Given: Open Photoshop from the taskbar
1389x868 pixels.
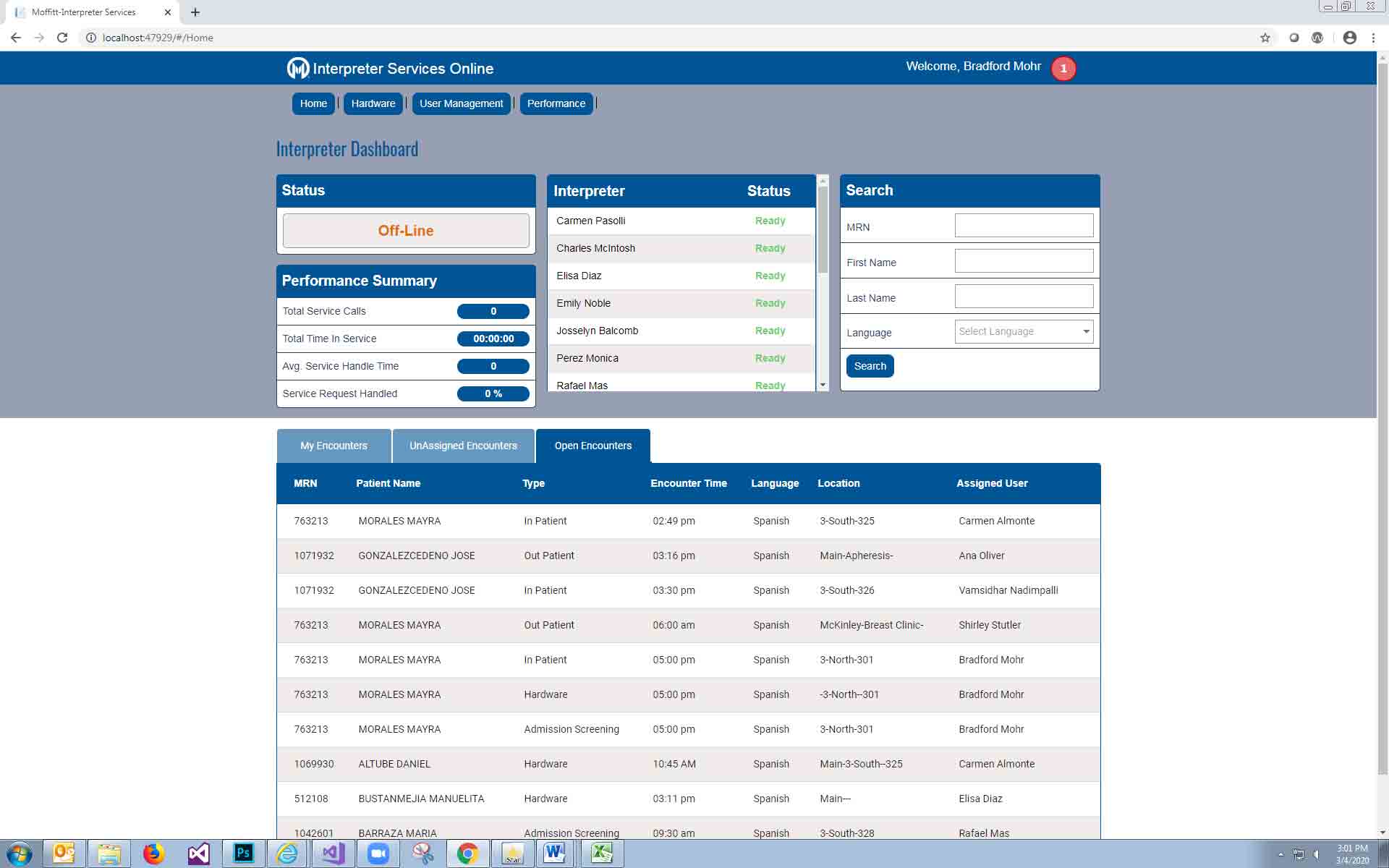Looking at the screenshot, I should pyautogui.click(x=243, y=854).
